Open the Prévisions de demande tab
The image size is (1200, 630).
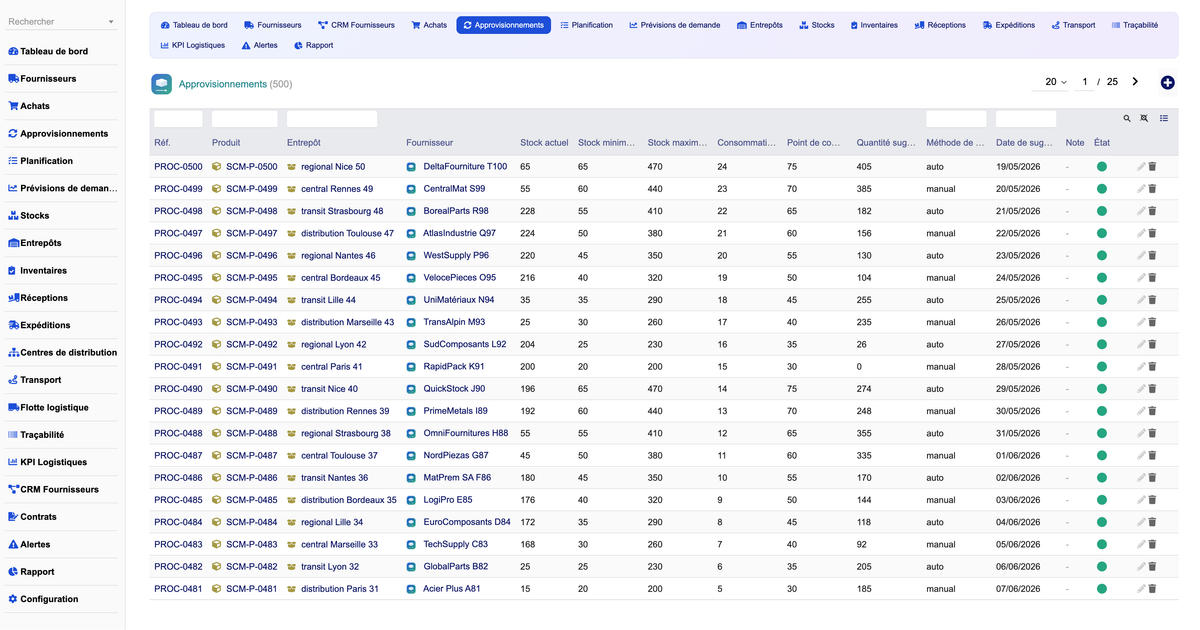point(675,25)
